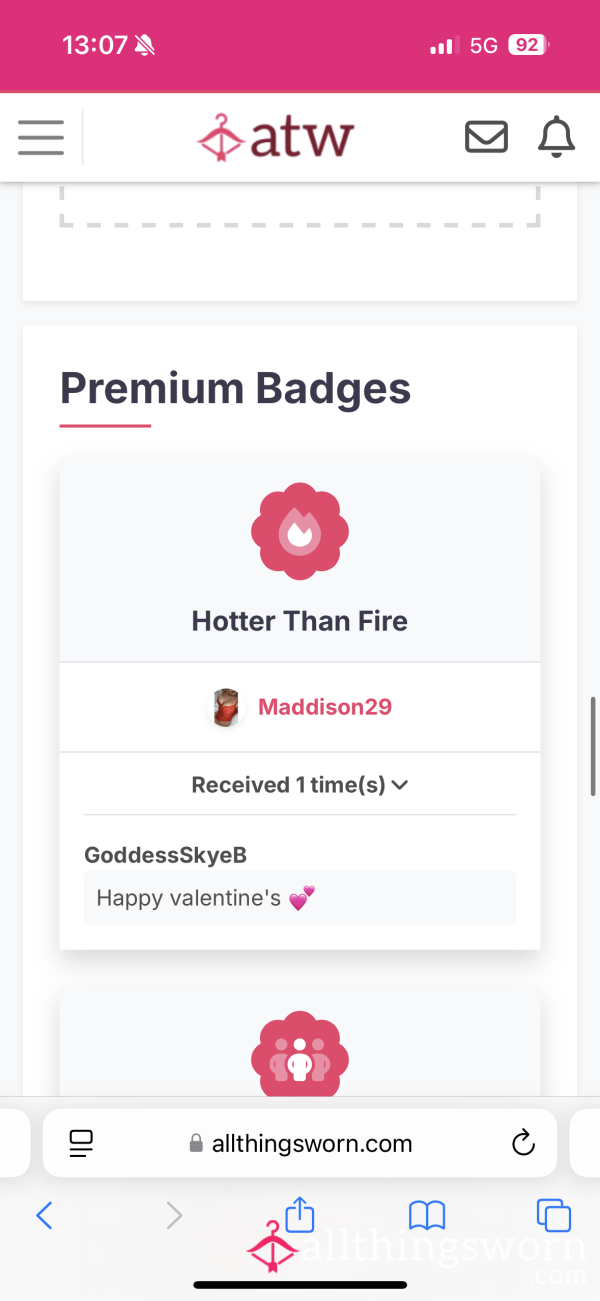Open messages via the envelope icon
600x1301 pixels.
tap(487, 137)
